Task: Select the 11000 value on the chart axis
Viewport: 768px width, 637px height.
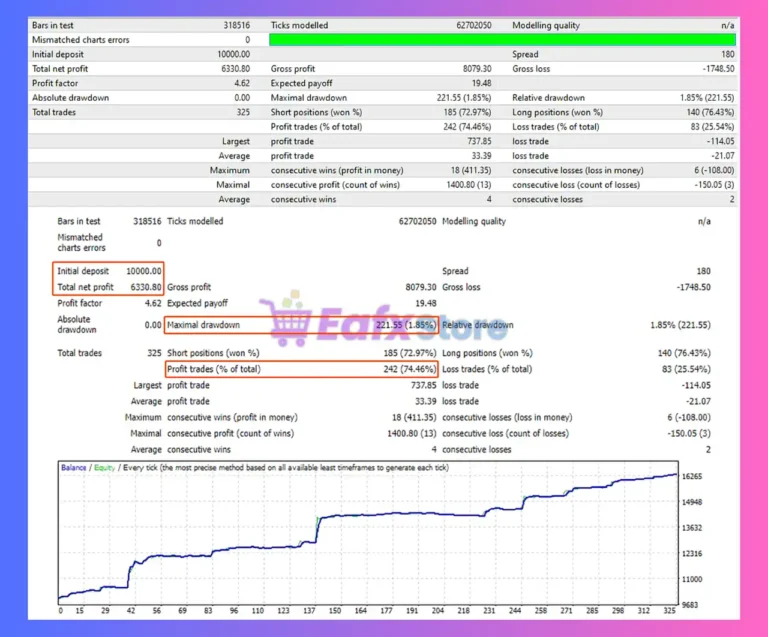Action: point(692,579)
